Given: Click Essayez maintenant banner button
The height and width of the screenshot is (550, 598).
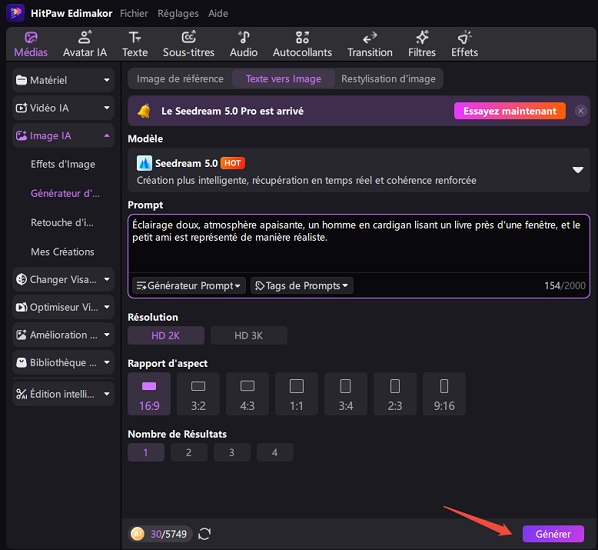Looking at the screenshot, I should point(510,111).
